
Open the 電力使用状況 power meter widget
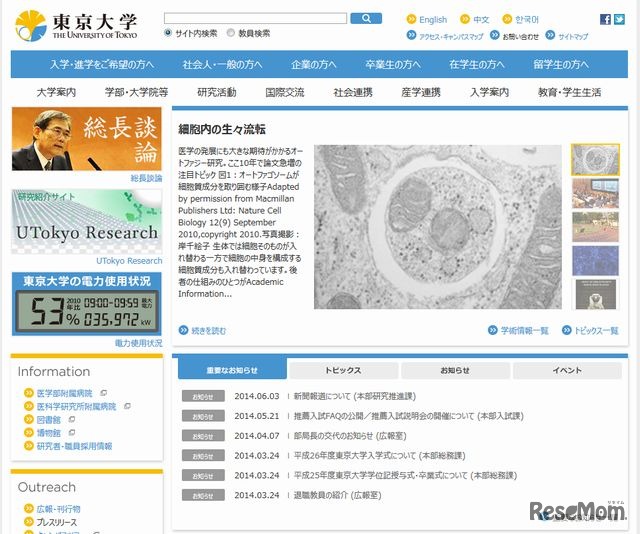87,304
